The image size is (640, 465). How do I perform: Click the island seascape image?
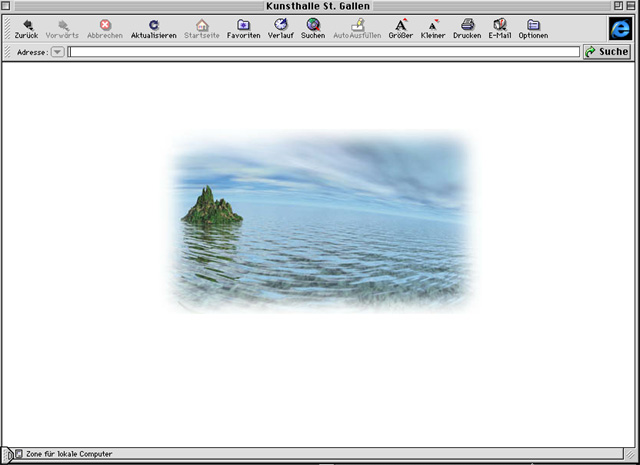click(320, 222)
